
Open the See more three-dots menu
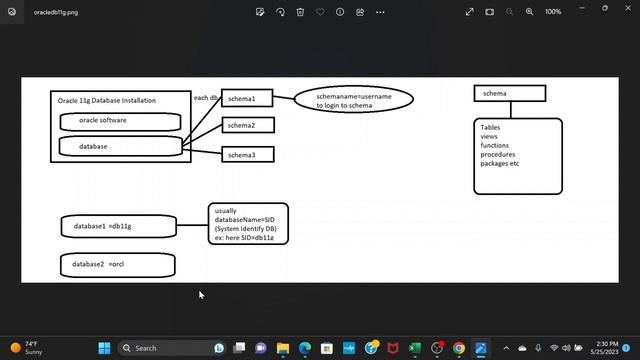coord(380,12)
